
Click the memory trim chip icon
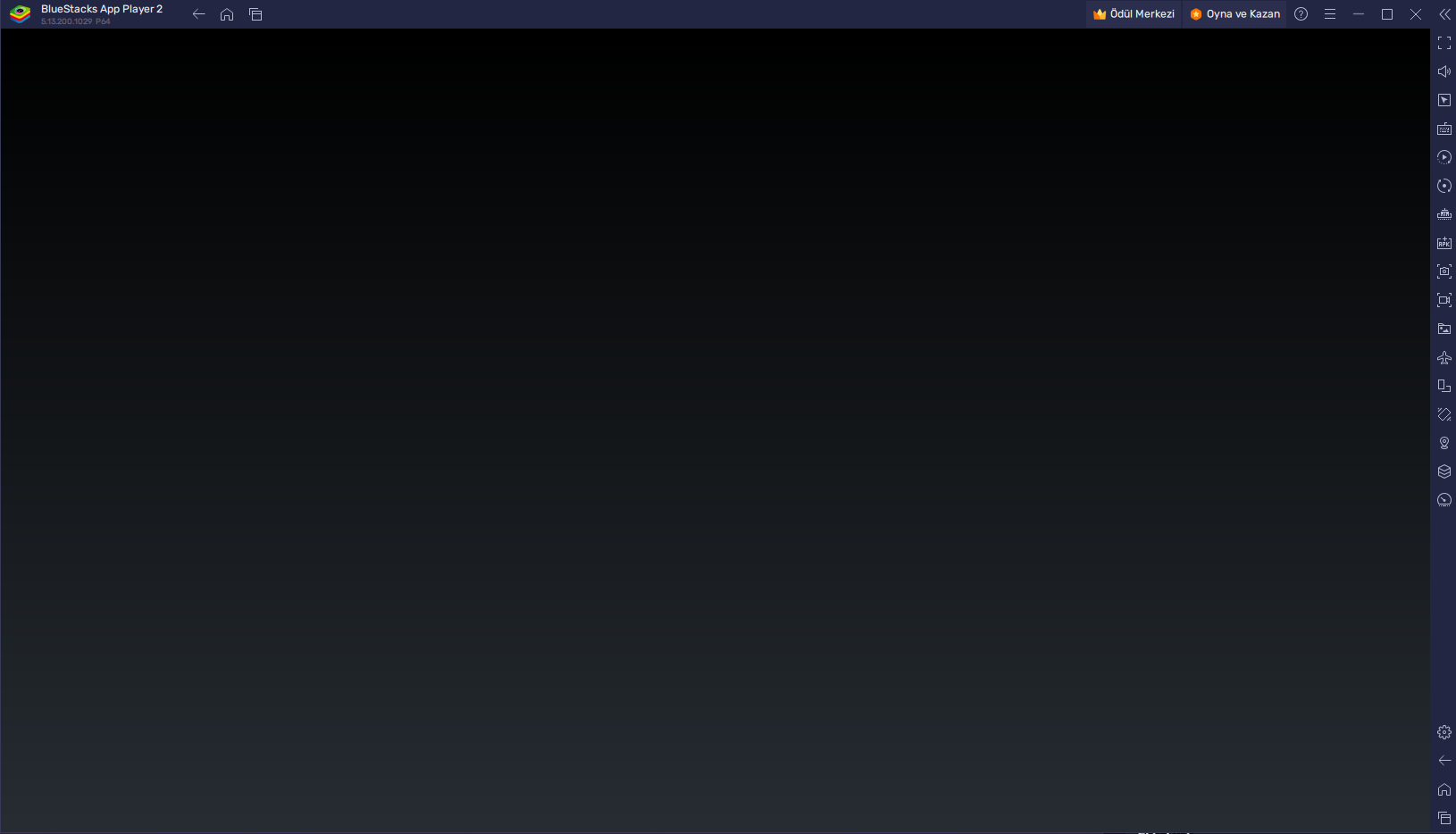tap(1444, 214)
